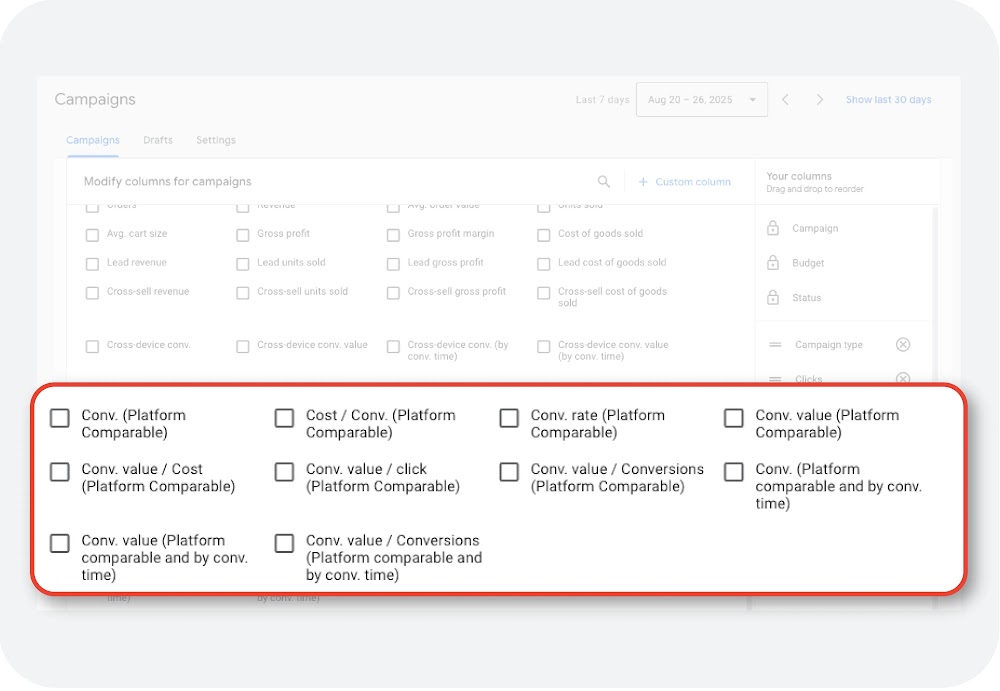The width and height of the screenshot is (1000, 691).
Task: Remove Campaign type using its X icon
Action: click(903, 344)
